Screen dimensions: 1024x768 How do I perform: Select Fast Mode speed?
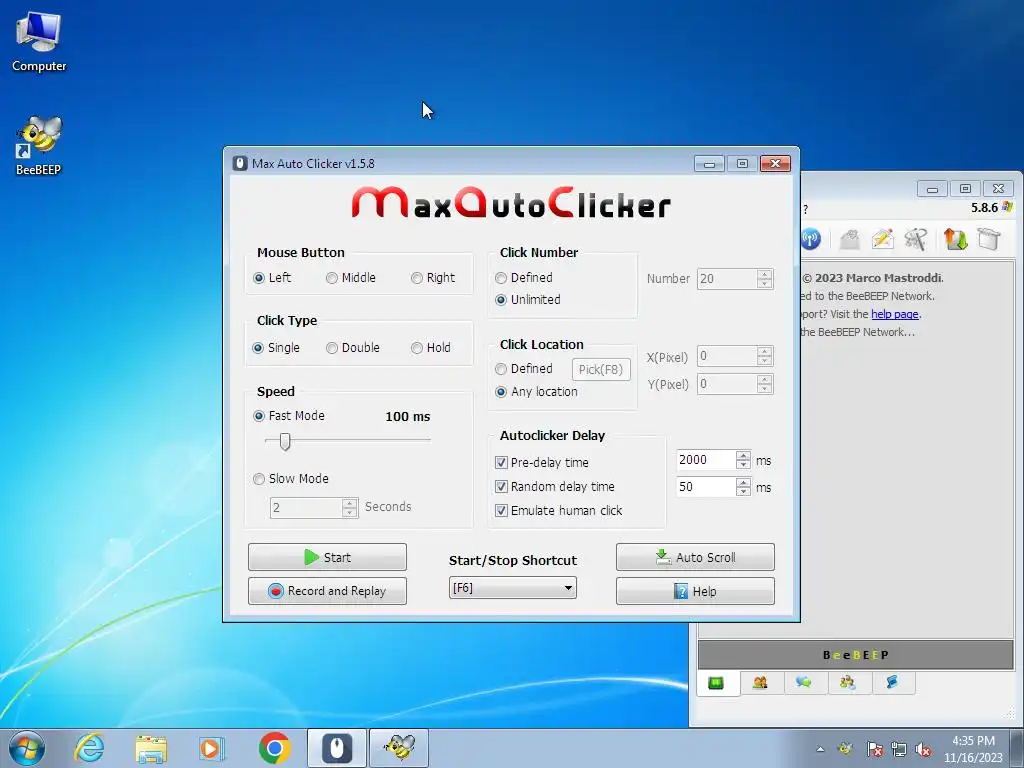coord(289,415)
